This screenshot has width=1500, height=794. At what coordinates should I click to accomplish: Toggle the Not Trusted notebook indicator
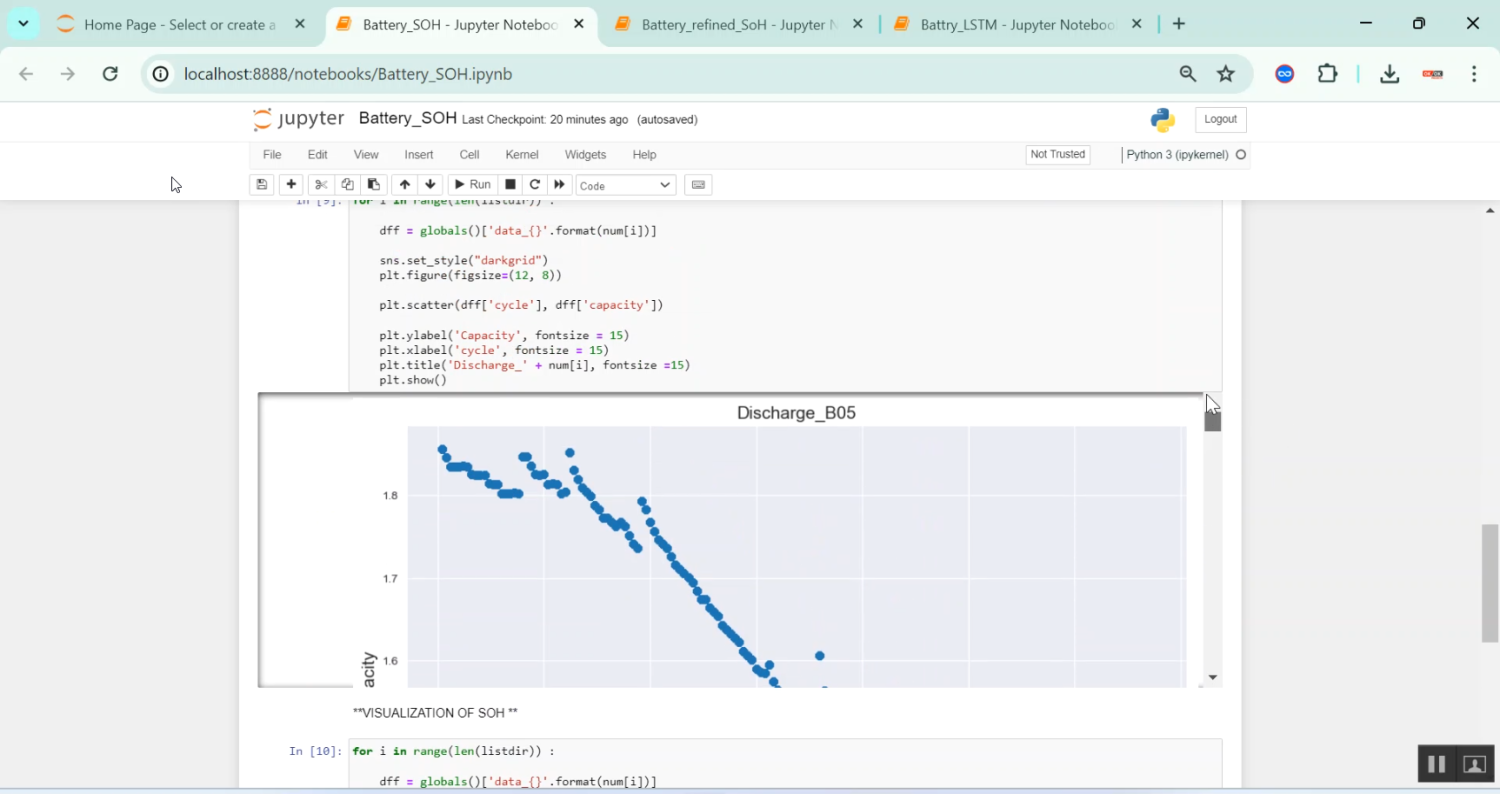point(1057,155)
